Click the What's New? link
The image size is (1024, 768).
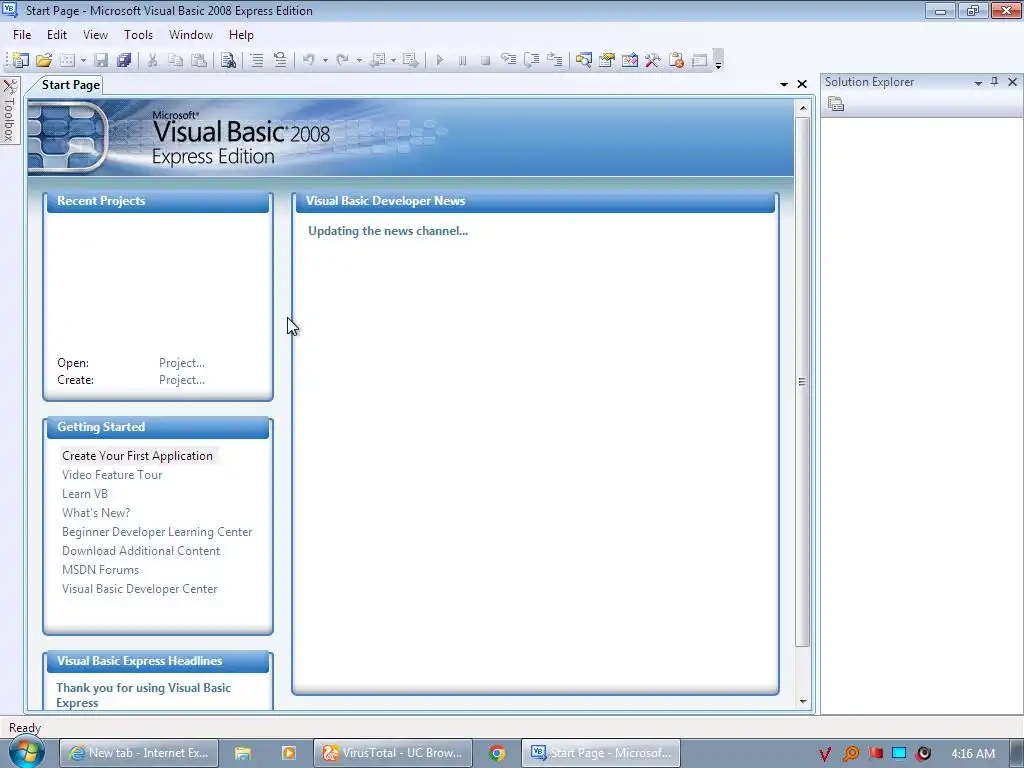pos(96,513)
